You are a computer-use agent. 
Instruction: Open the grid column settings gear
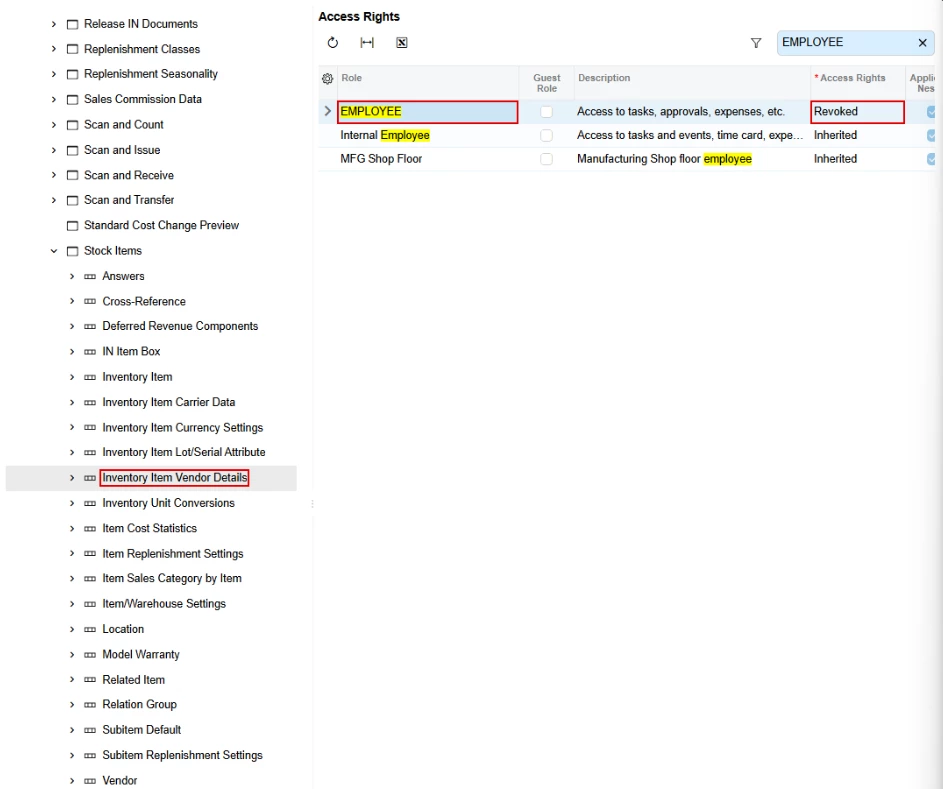327,78
